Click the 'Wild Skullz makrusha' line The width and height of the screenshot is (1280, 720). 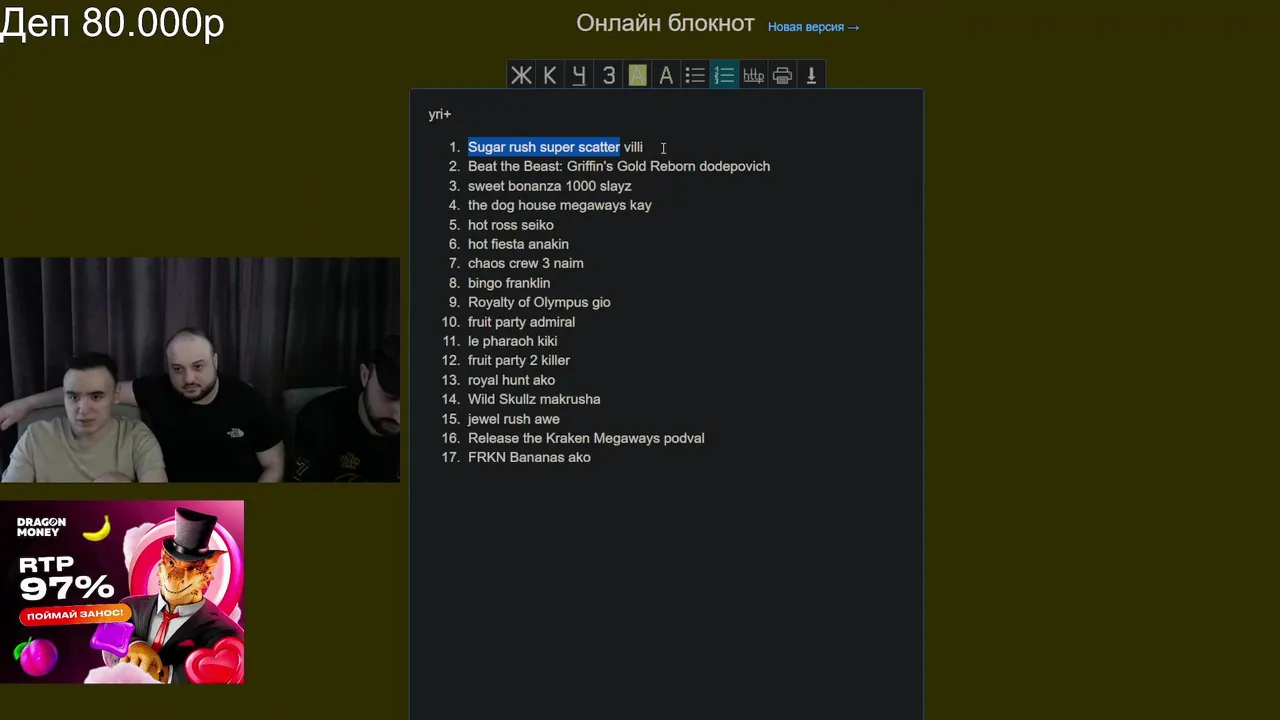pos(534,399)
